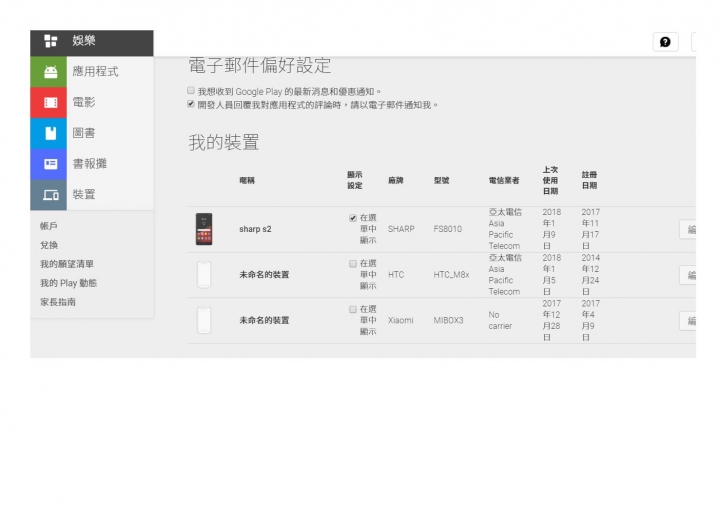Click carrier cell in sharp s2 row
The image size is (720, 509).
505,229
